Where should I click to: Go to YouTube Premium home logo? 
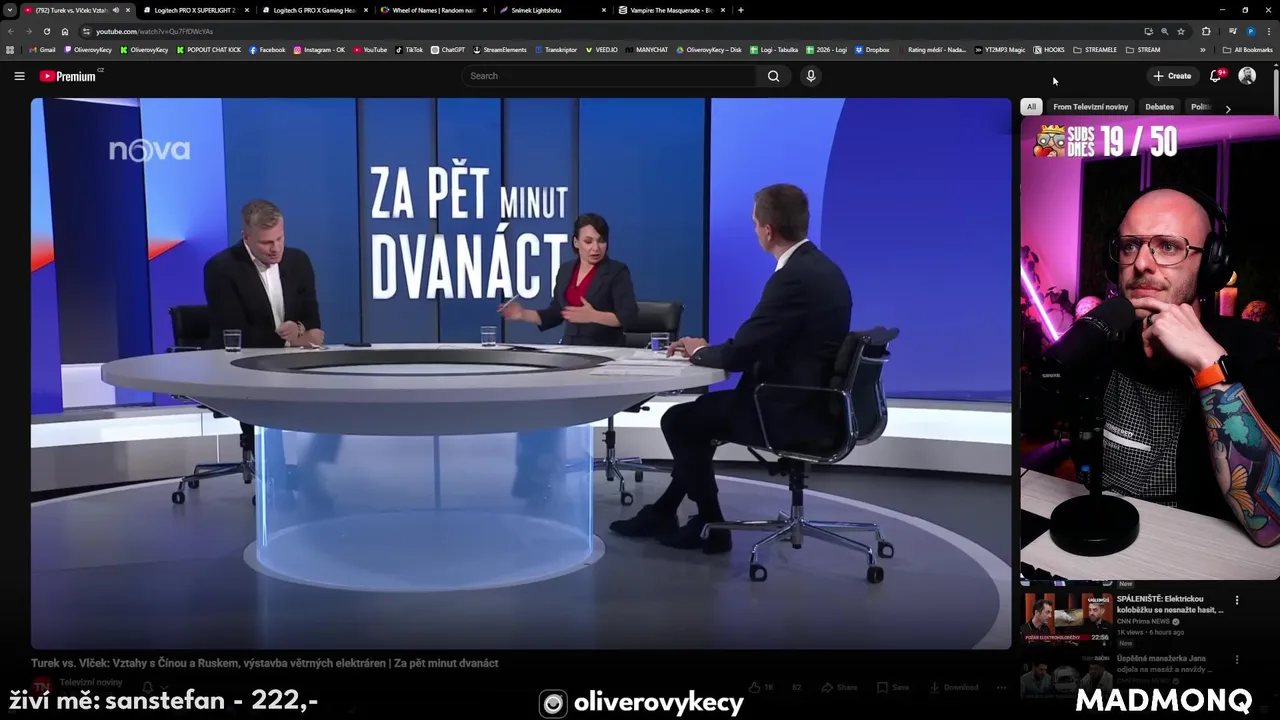tap(69, 76)
